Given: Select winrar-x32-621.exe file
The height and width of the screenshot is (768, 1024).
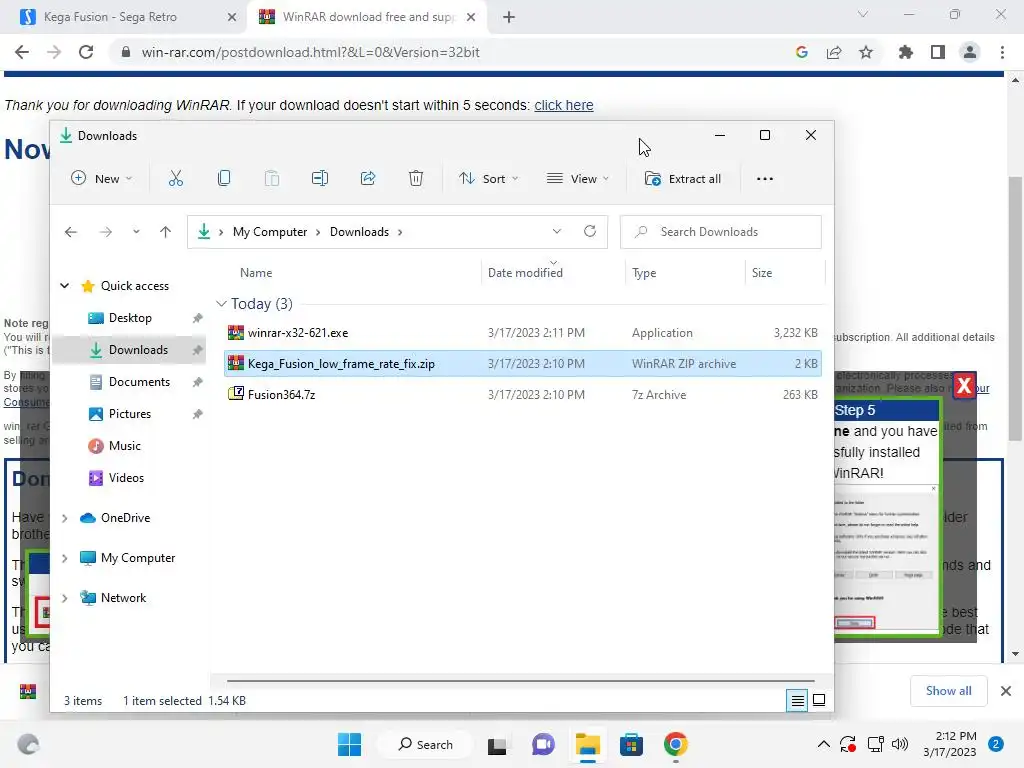Looking at the screenshot, I should 522,332.
